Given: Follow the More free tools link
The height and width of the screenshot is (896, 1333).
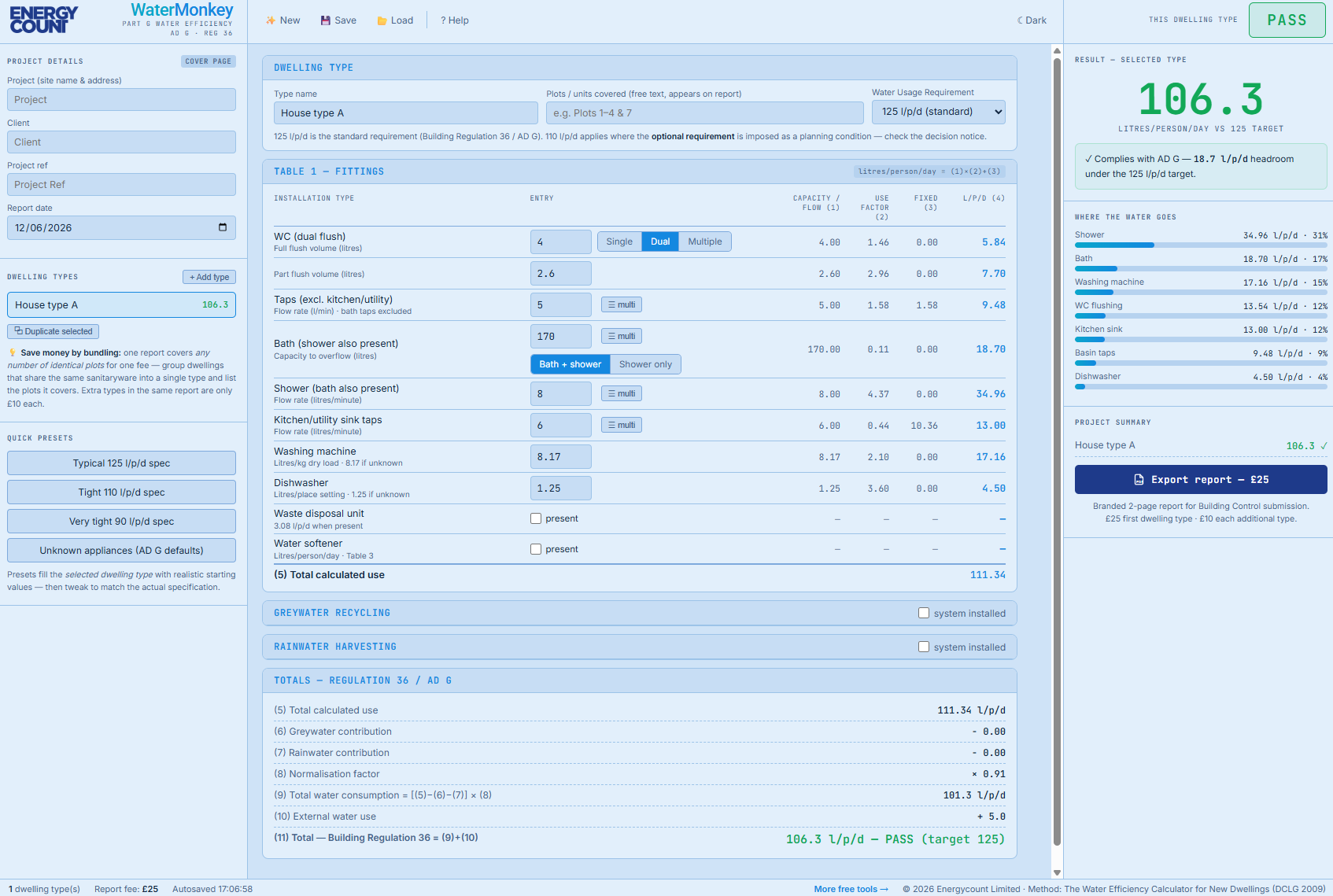Looking at the screenshot, I should click(x=851, y=889).
